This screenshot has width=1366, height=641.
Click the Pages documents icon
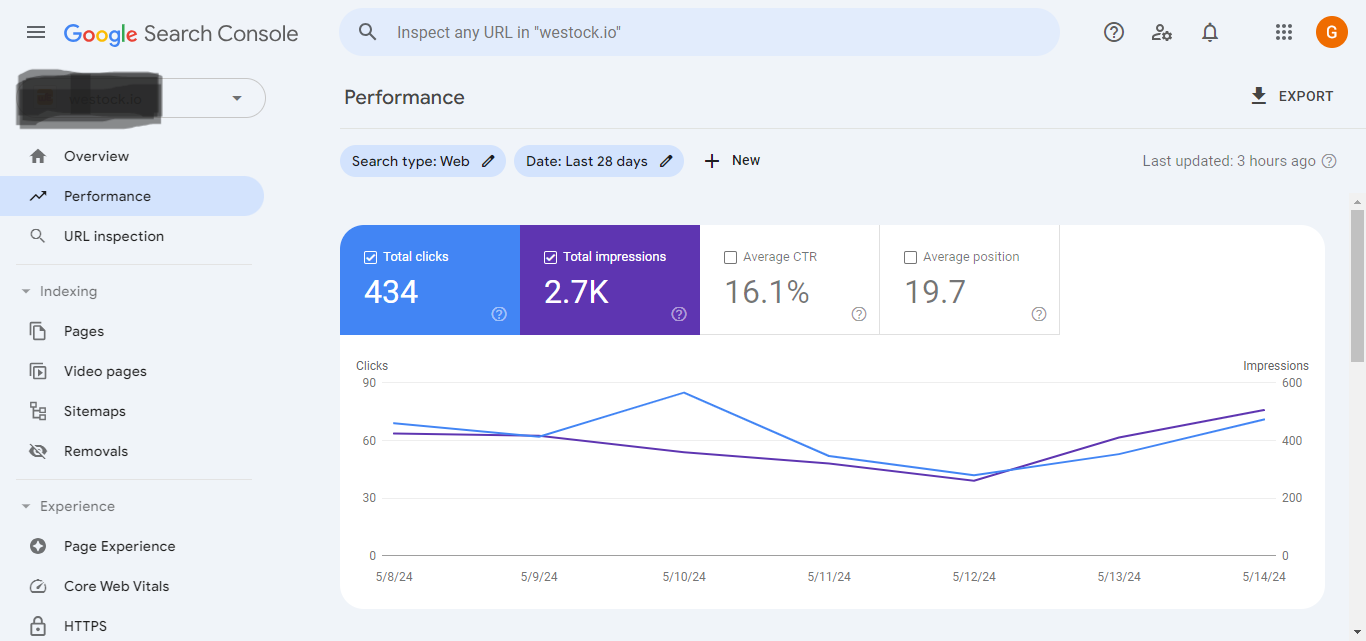pyautogui.click(x=38, y=331)
